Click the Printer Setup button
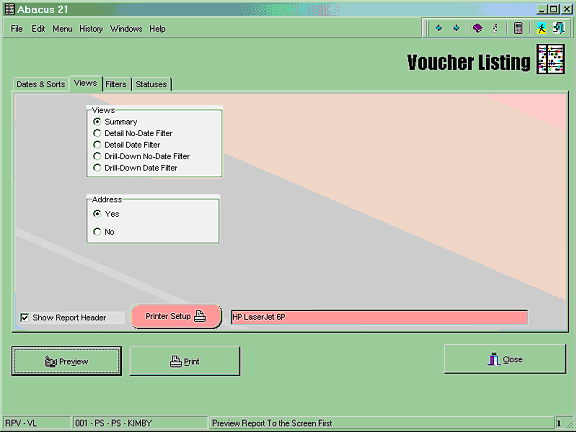 (x=176, y=316)
